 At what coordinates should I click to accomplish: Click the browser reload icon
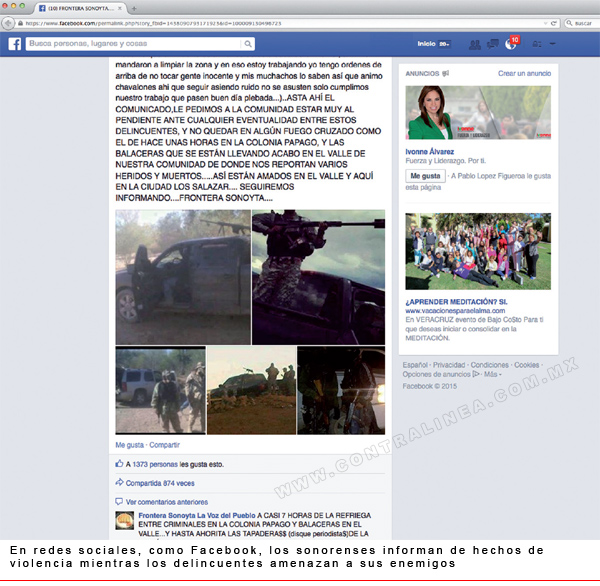point(553,23)
